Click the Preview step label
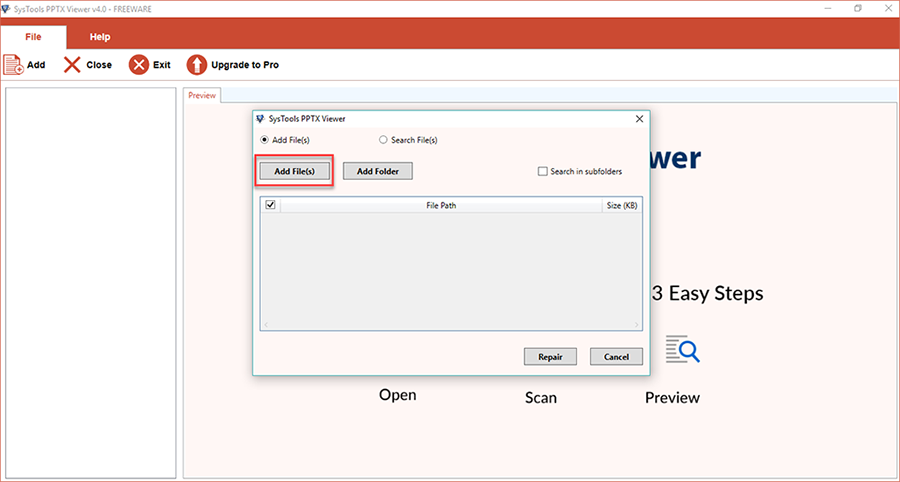Screen dimensions: 900x482 [673, 397]
